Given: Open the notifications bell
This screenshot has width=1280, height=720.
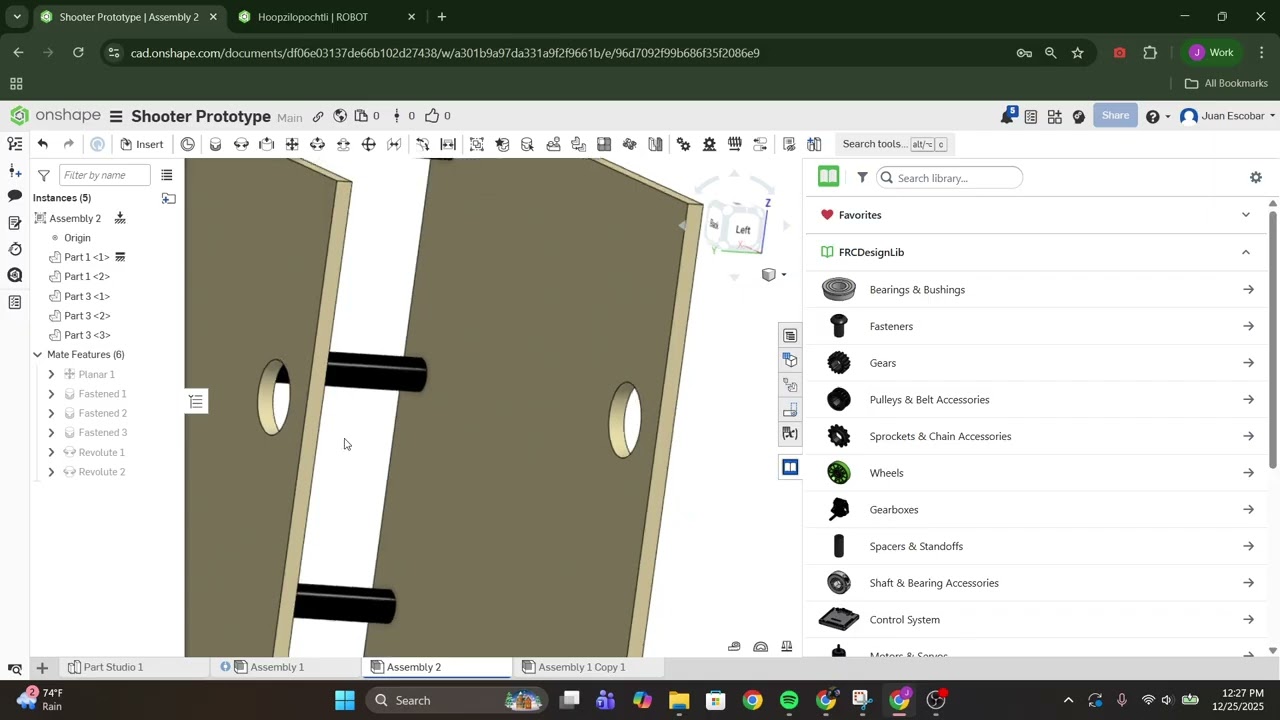Looking at the screenshot, I should tap(1008, 116).
